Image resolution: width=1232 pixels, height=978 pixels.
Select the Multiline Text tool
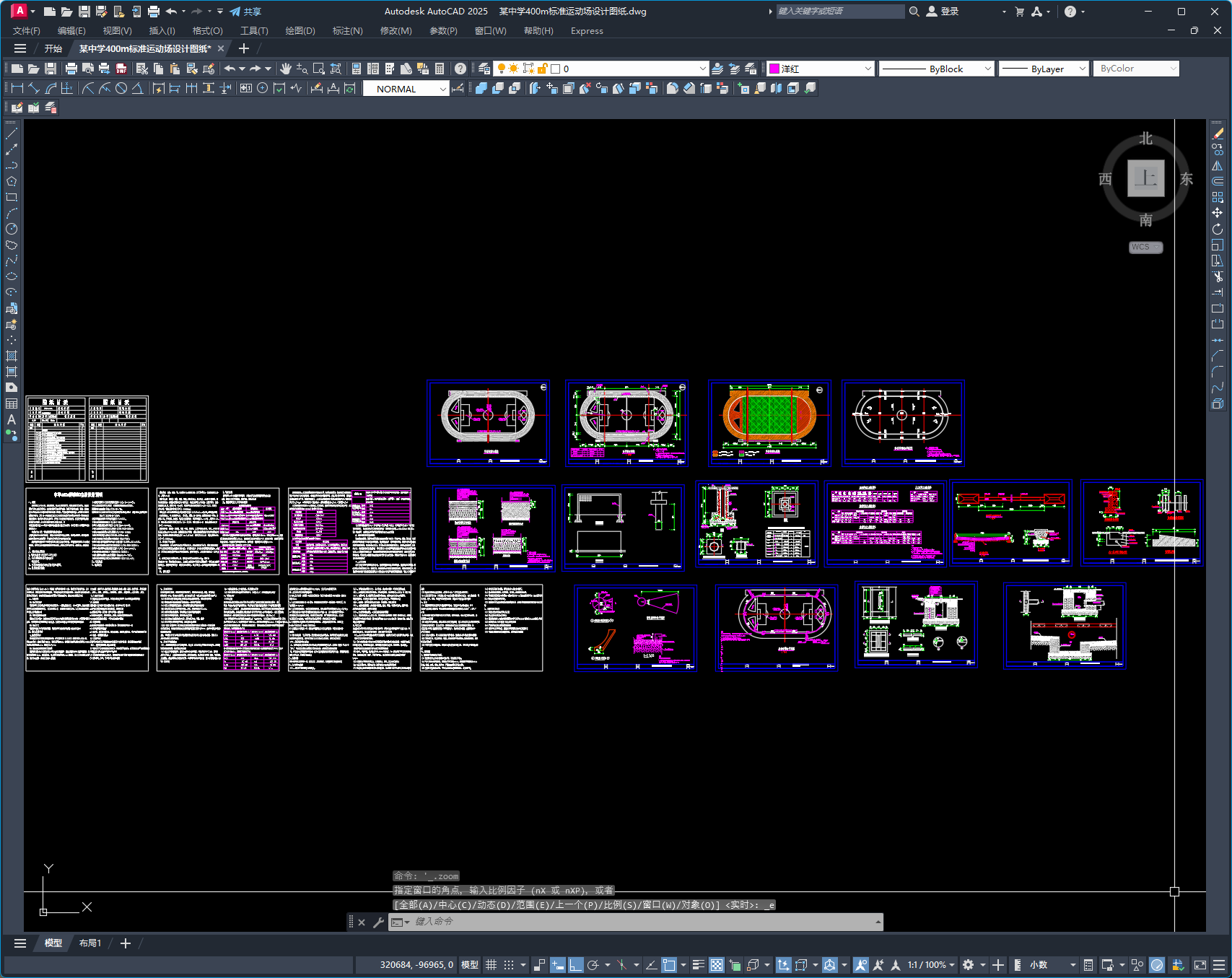tap(12, 419)
